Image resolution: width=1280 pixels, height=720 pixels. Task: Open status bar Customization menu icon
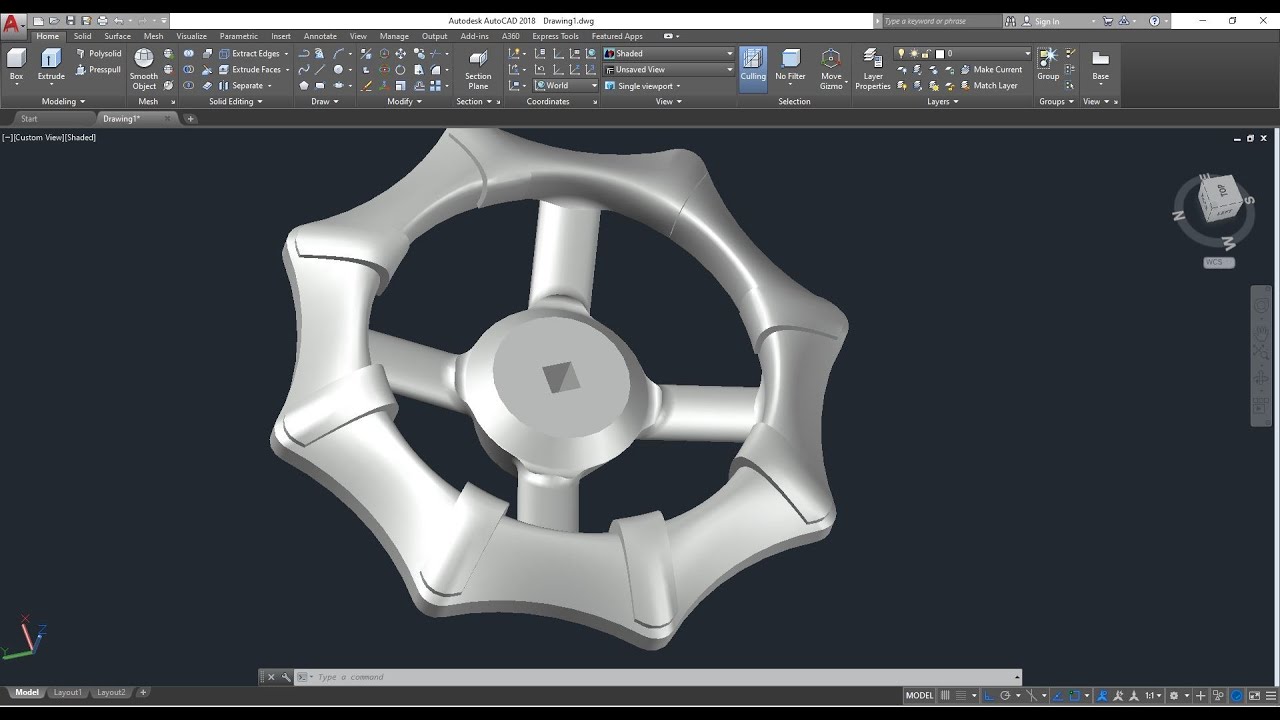point(1271,696)
